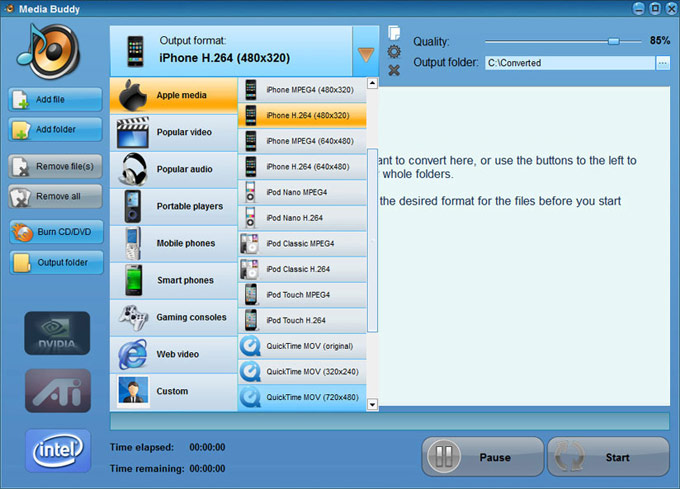Open settings via the gear icon
The width and height of the screenshot is (680, 489).
pos(394,52)
